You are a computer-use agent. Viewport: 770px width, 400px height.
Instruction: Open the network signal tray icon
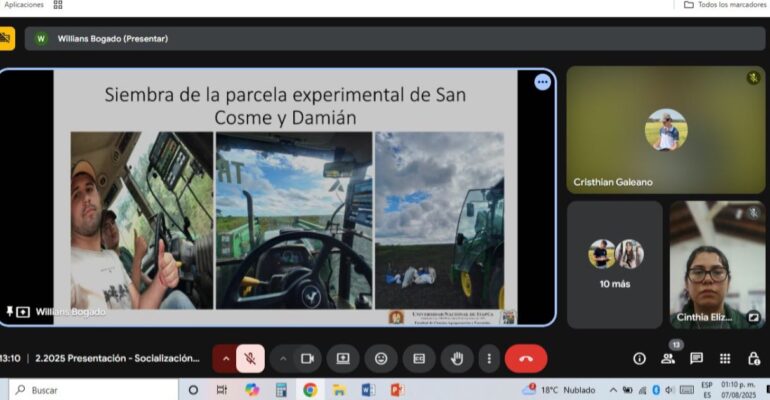tap(642, 390)
